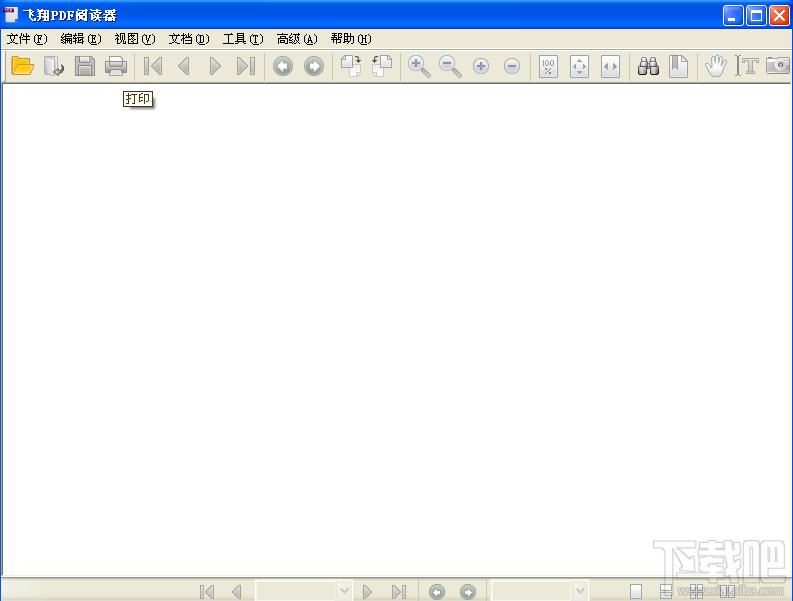
Task: Open the 视图(V) menu
Action: coord(135,39)
